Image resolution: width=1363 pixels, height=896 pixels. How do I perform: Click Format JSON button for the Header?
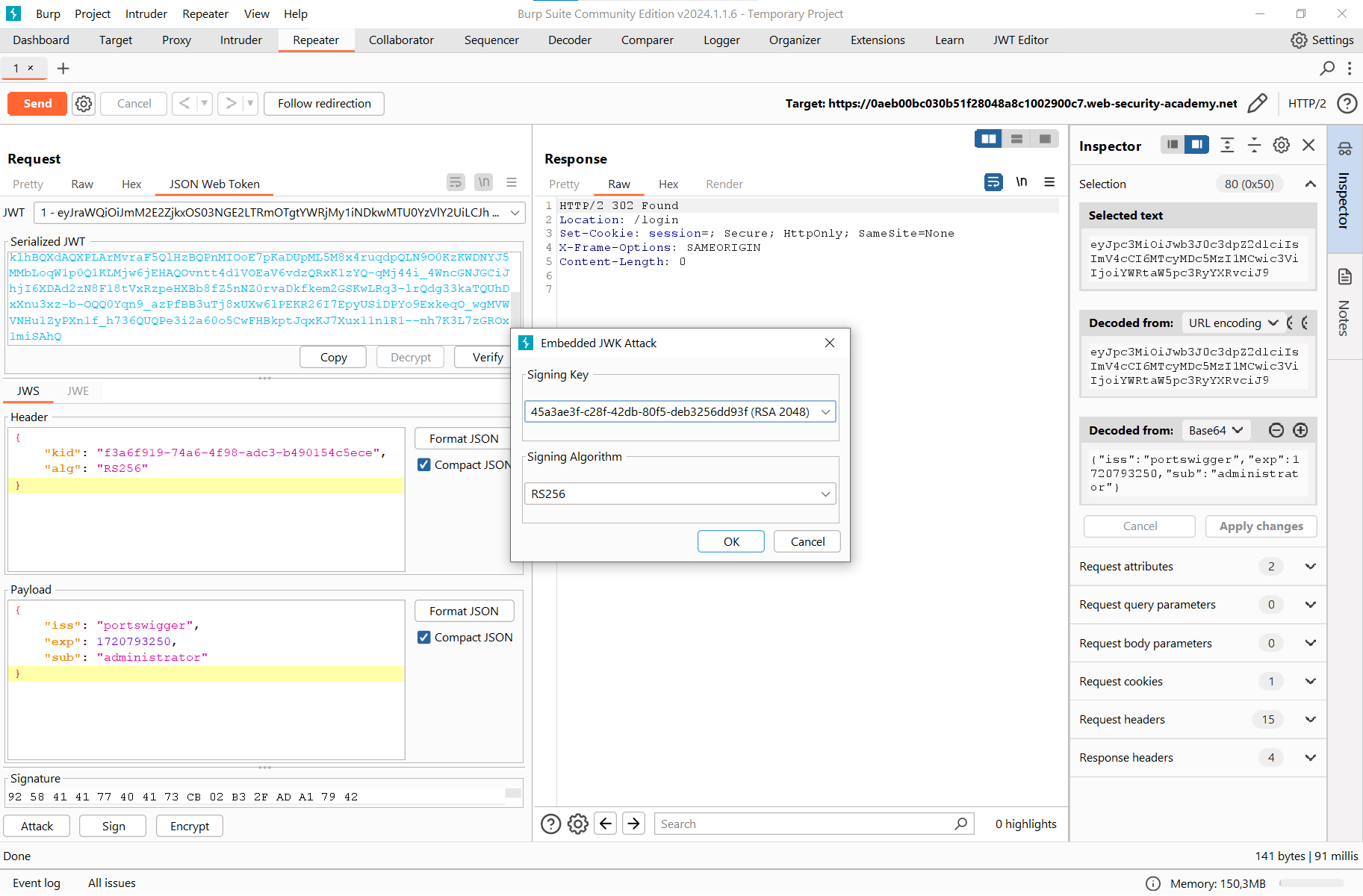coord(464,438)
